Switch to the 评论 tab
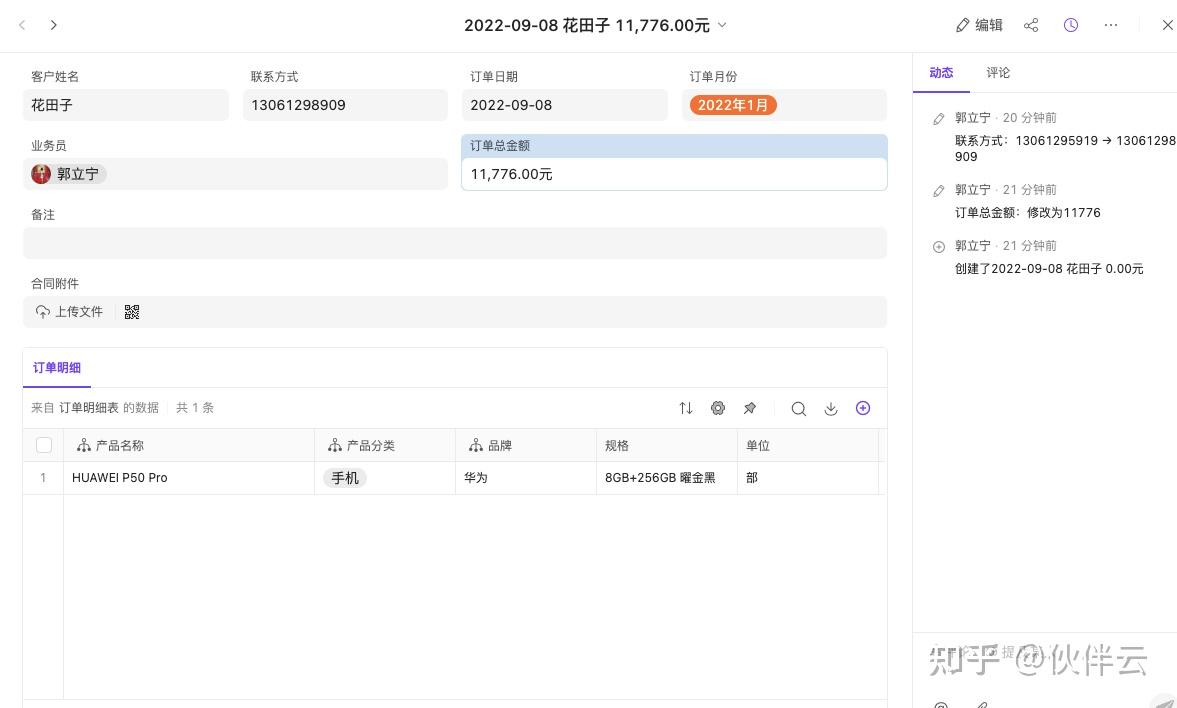Screen dimensions: 1177x708 point(998,73)
